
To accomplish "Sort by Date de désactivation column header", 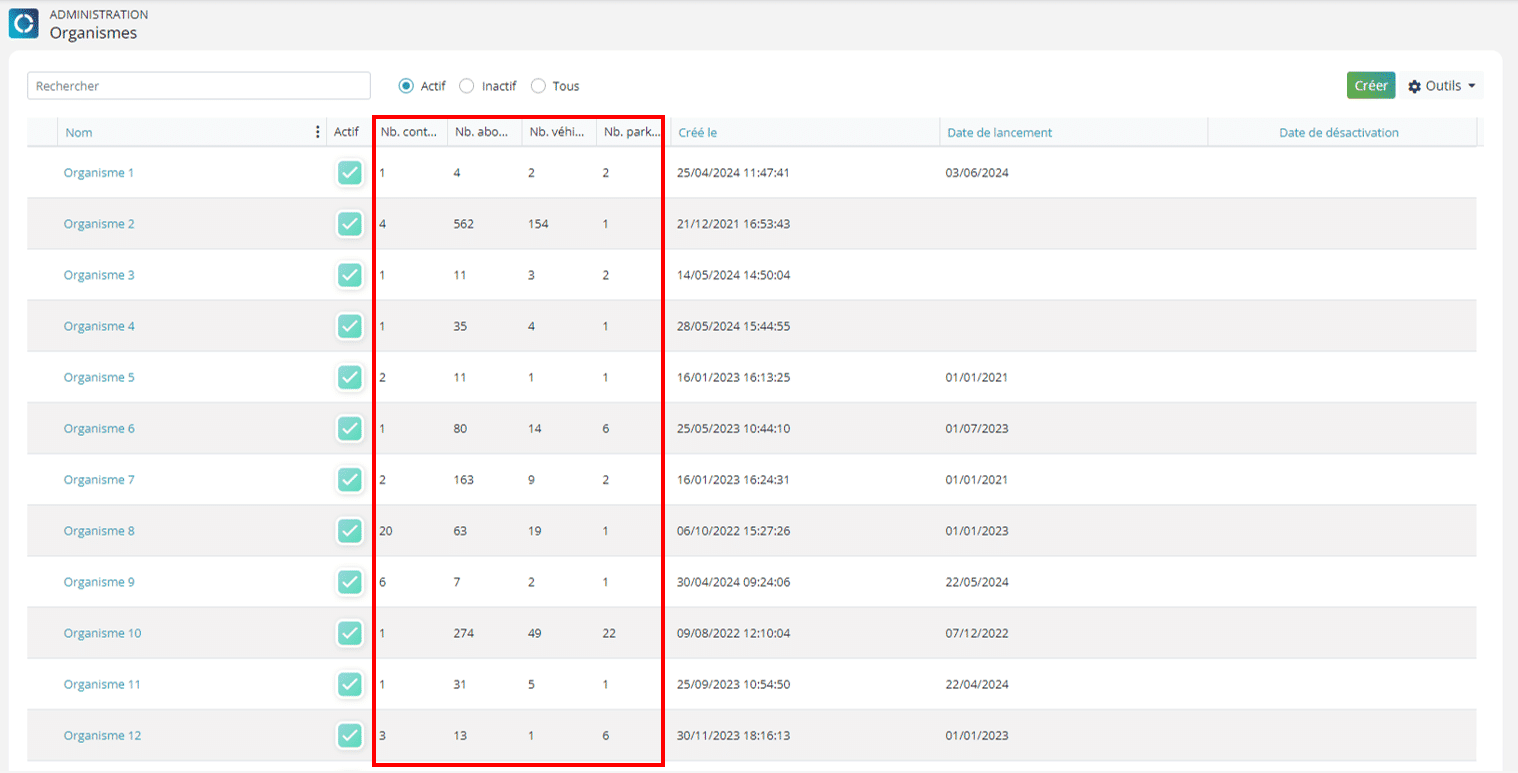I will click(1339, 132).
